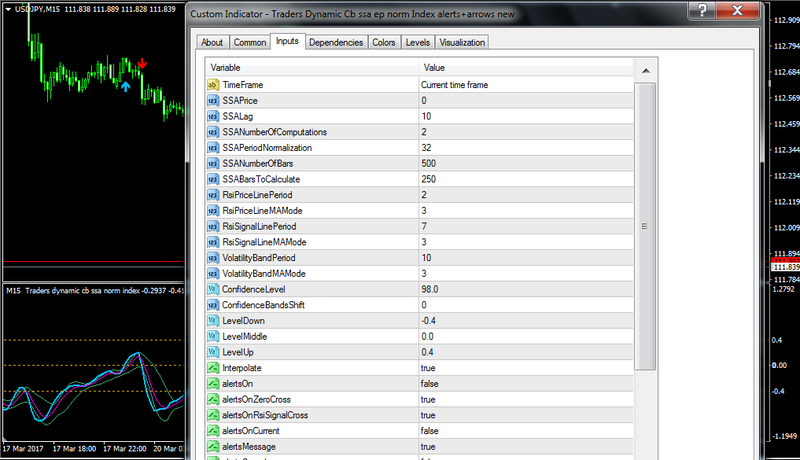Select the SSAPeriodNormalization value 32
The height and width of the screenshot is (460, 800).
(426, 148)
